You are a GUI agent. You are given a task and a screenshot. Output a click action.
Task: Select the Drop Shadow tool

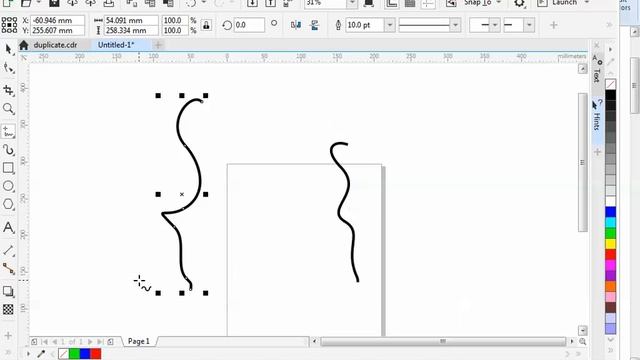[x=9, y=291]
